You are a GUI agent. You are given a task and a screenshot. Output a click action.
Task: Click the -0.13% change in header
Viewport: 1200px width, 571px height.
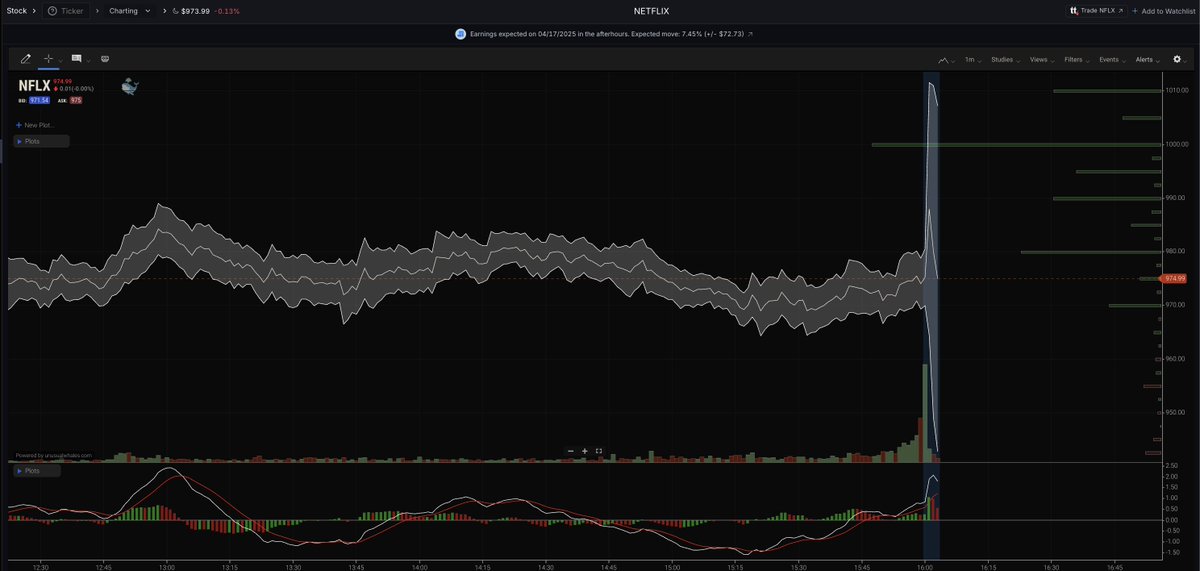226,10
